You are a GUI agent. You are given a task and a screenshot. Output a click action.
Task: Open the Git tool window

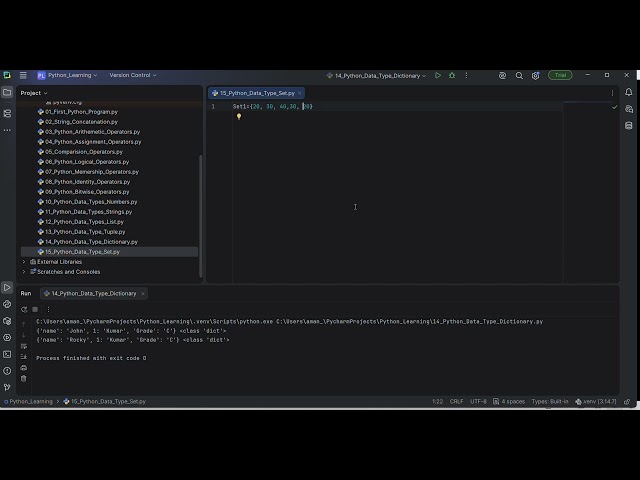7,387
